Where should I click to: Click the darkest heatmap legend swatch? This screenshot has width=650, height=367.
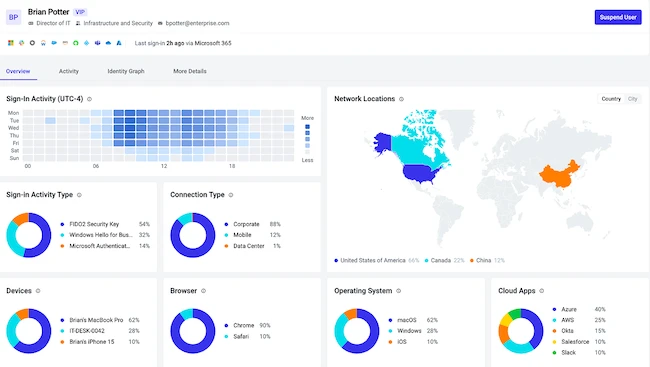[307, 127]
